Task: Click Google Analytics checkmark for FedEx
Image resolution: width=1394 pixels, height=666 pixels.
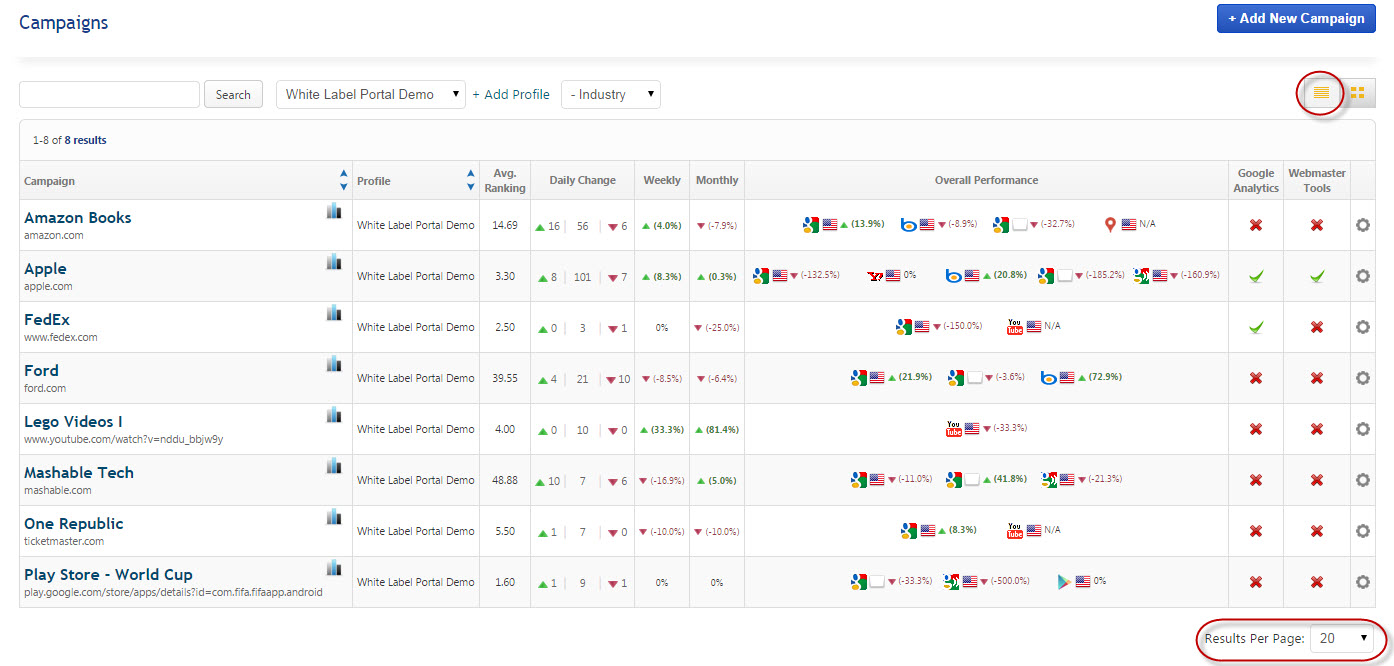Action: coord(1256,327)
